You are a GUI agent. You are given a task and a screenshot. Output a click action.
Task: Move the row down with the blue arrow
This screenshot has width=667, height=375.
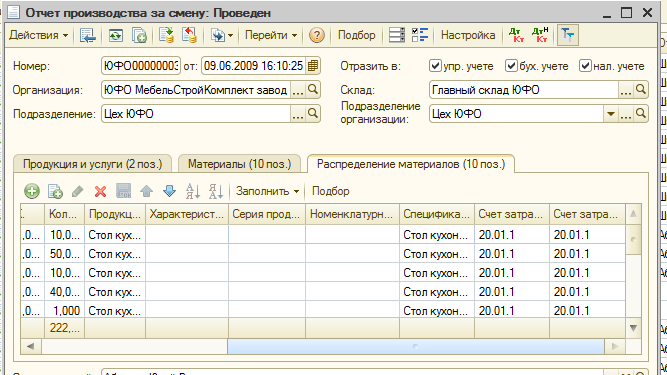pos(169,191)
